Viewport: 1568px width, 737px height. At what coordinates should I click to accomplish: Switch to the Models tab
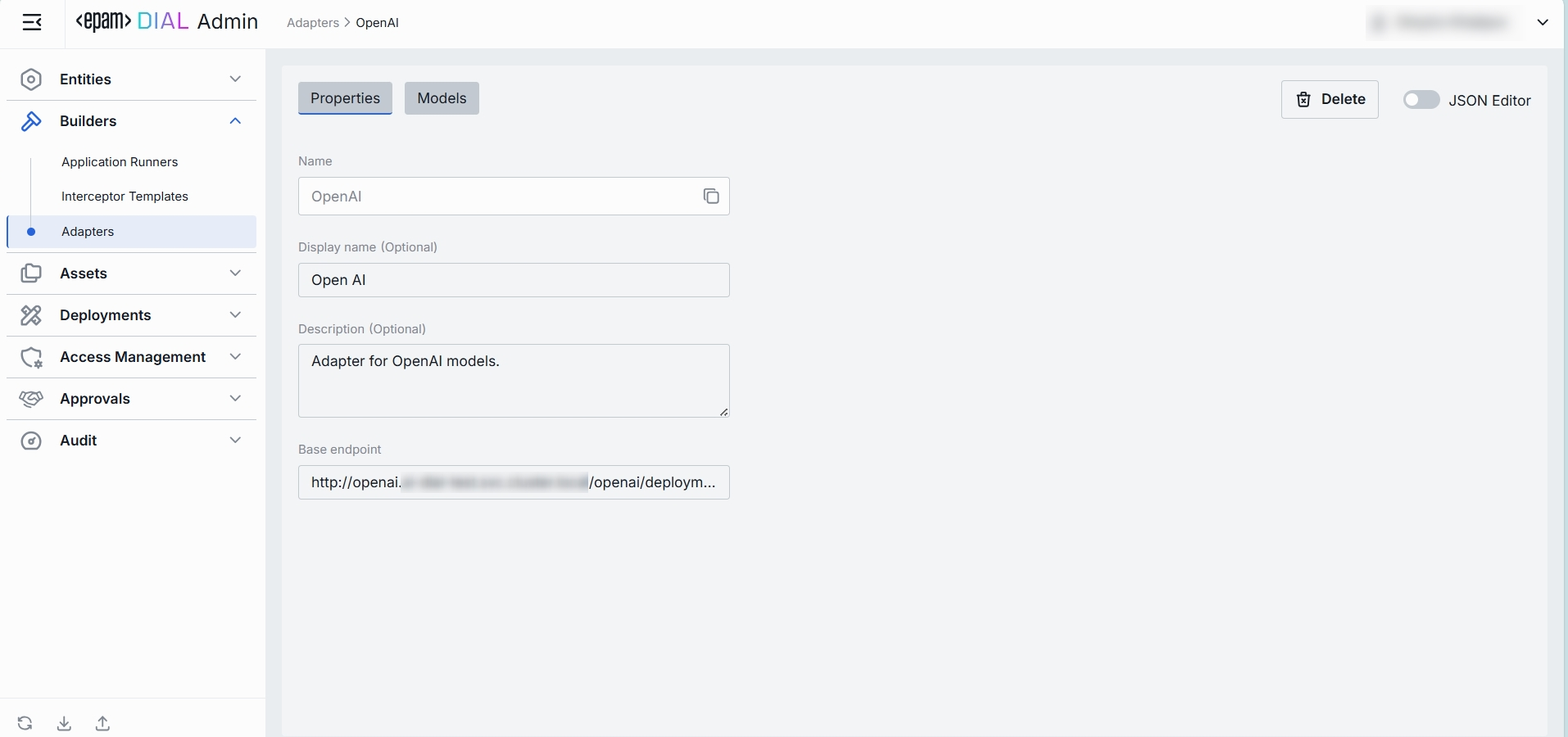point(442,98)
